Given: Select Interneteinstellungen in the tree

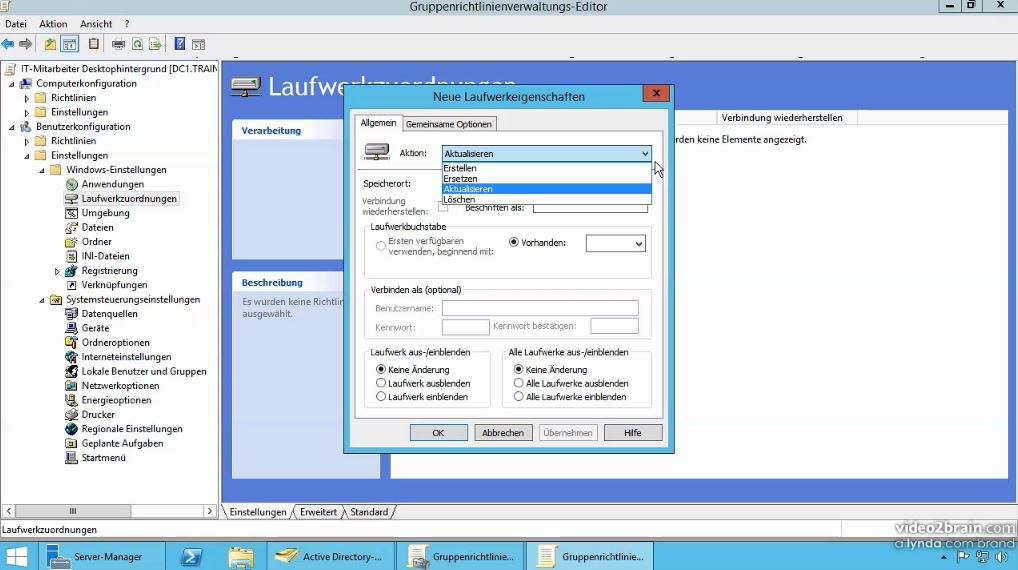Looking at the screenshot, I should 126,356.
